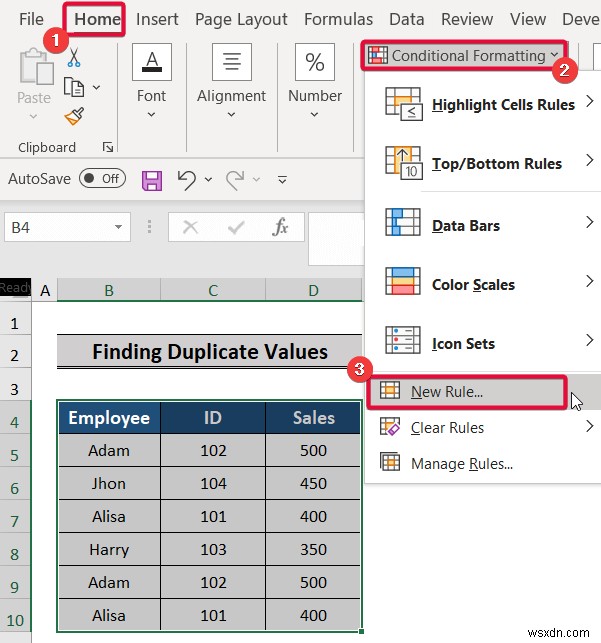Select the Format Painter brush icon
Viewport: 601px width, 643px height.
click(74, 116)
